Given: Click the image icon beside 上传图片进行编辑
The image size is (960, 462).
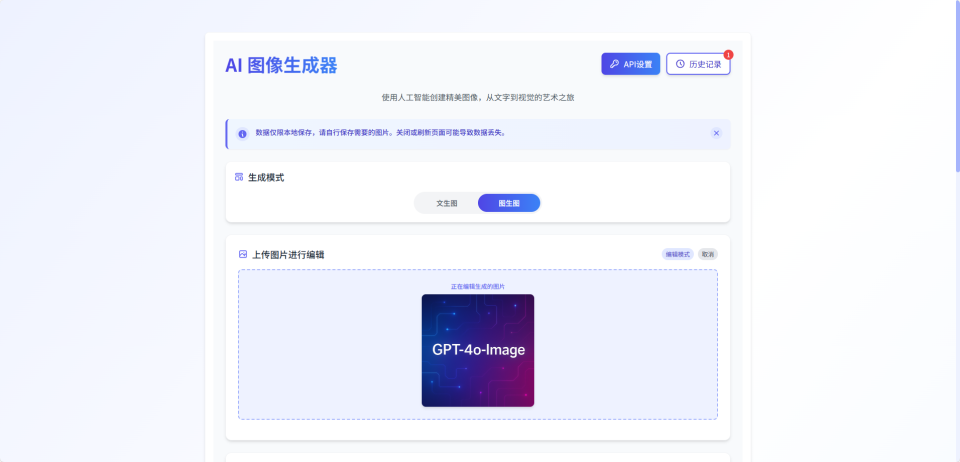Looking at the screenshot, I should click(243, 254).
